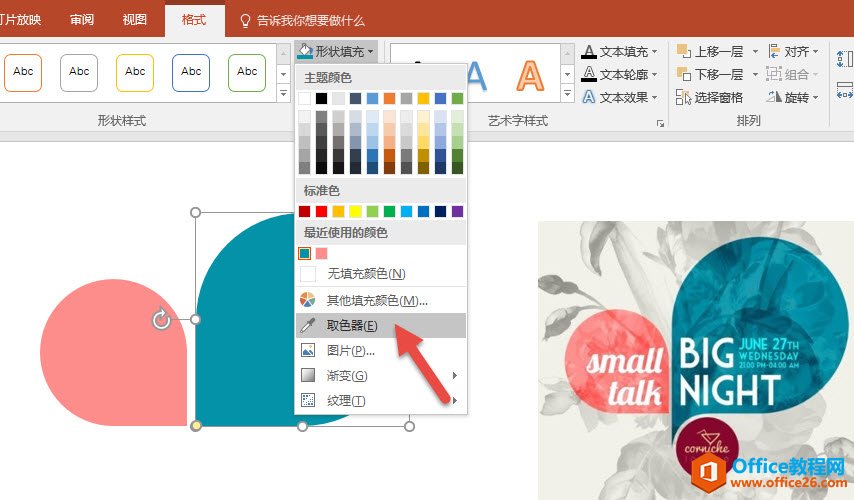Click the shape height size icon
Screen dimensions: 854x500
coord(845,59)
